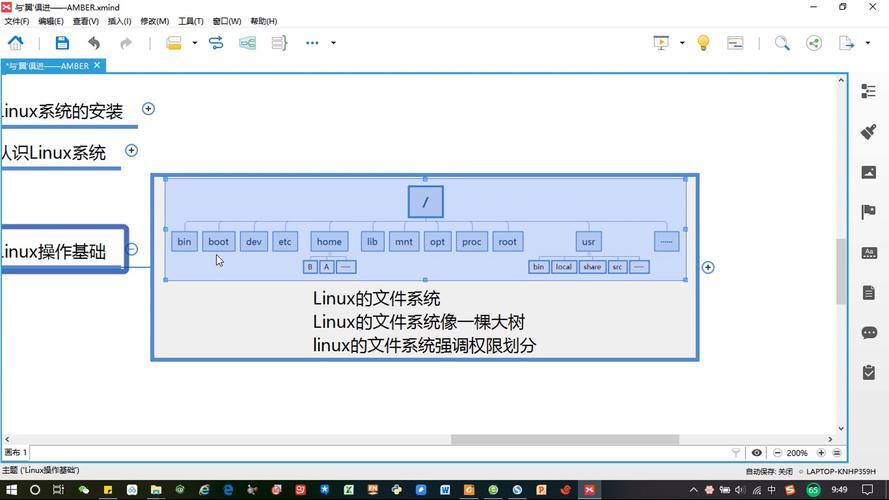Click the text 'Linux的文件系统像一棵大树'
Screen dimensions: 889x500
(x=419, y=322)
